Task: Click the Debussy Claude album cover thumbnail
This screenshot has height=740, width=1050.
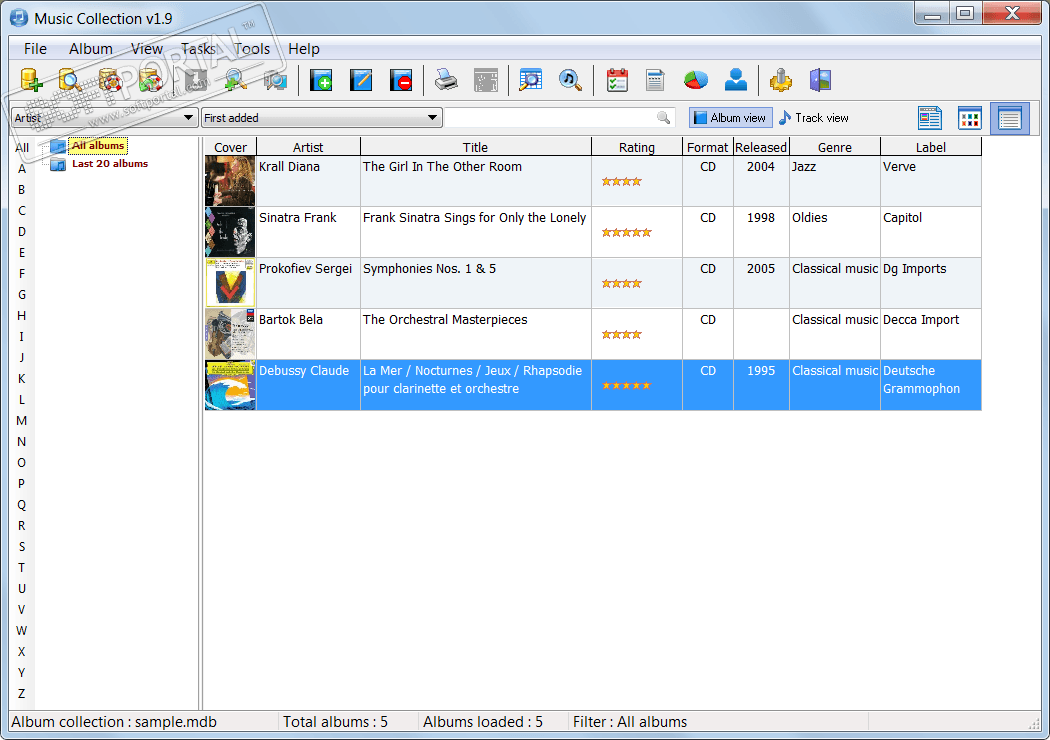Action: 230,385
